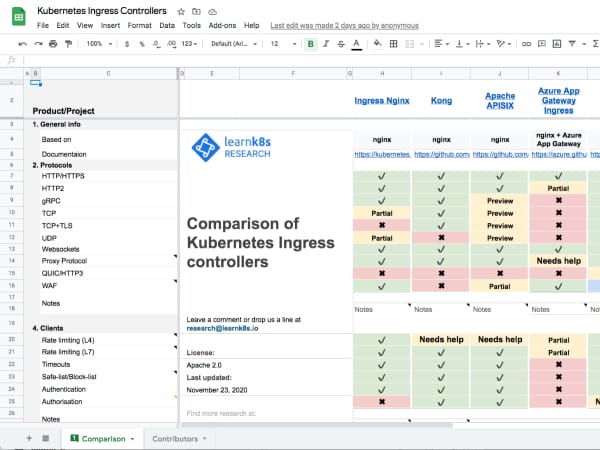Viewport: 600px width, 450px height.
Task: Open text rotation options
Action: point(504,44)
